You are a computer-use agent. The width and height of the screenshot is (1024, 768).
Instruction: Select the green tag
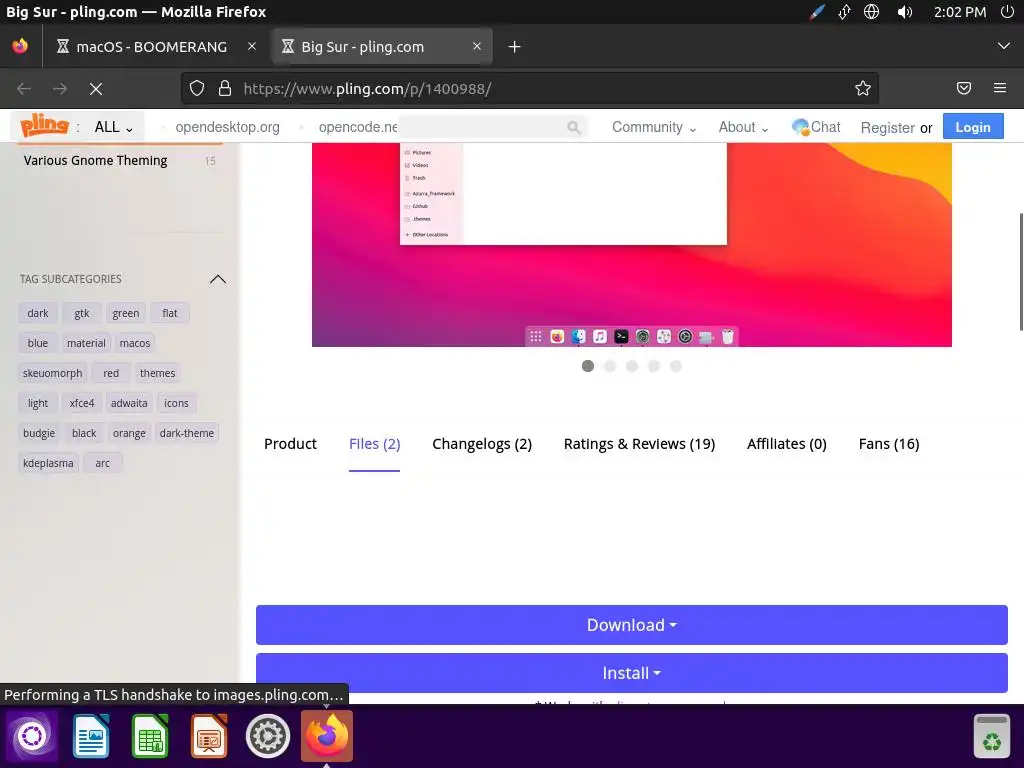click(125, 313)
